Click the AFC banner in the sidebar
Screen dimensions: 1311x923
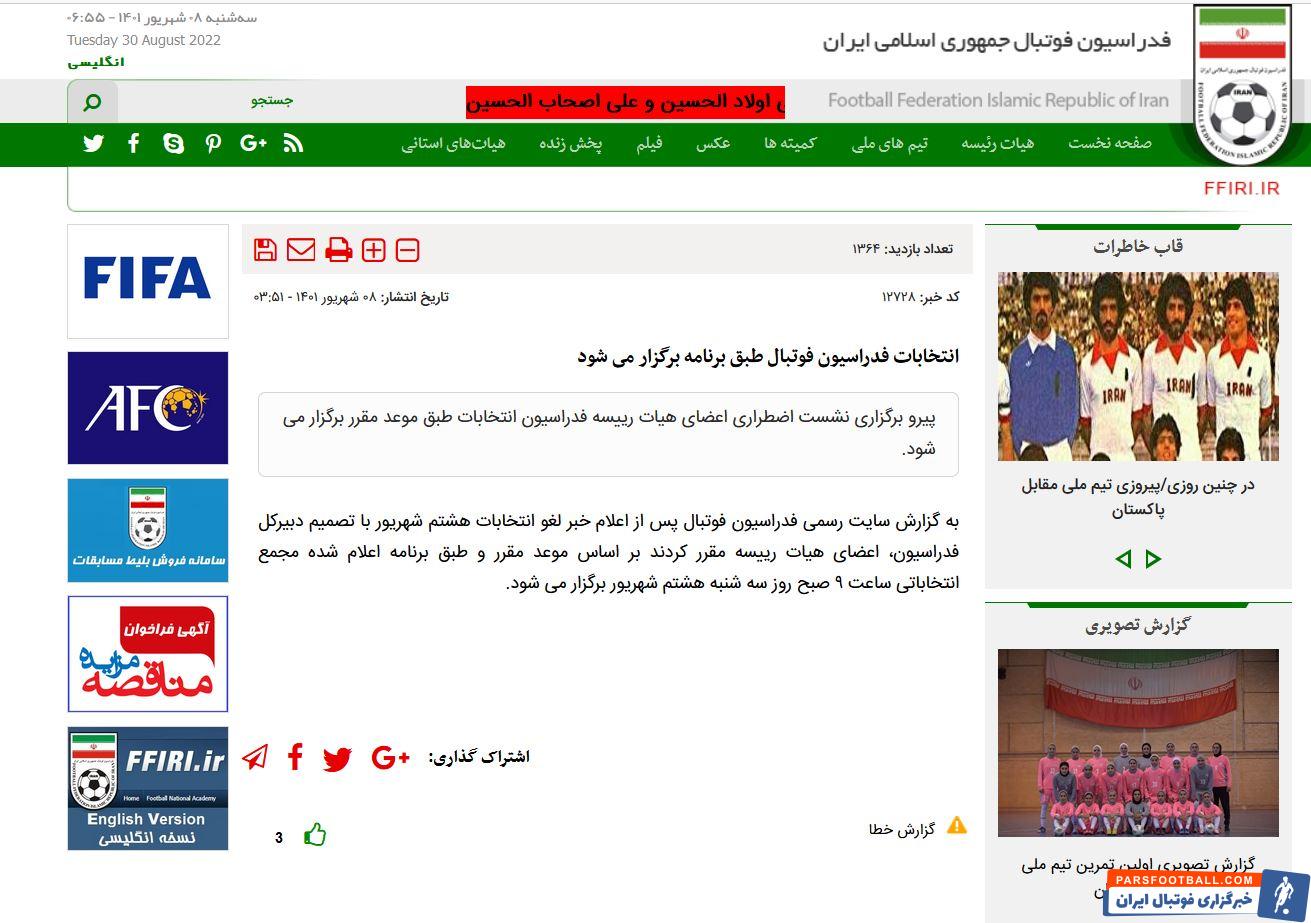click(x=147, y=408)
